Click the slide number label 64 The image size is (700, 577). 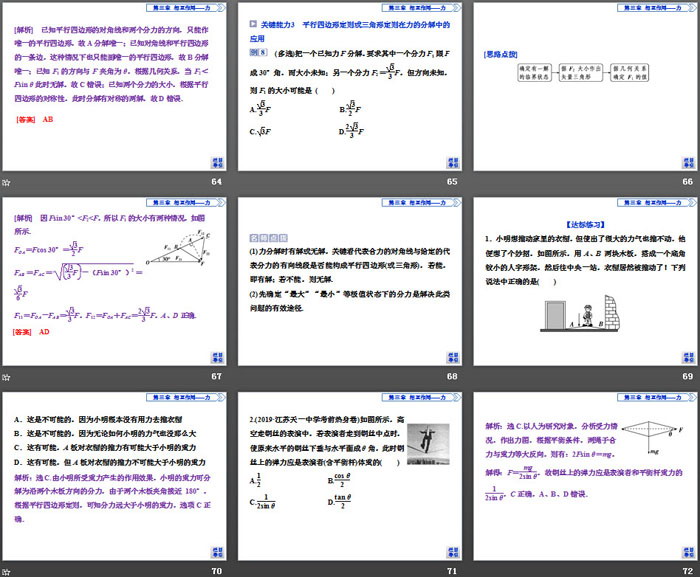pos(217,182)
